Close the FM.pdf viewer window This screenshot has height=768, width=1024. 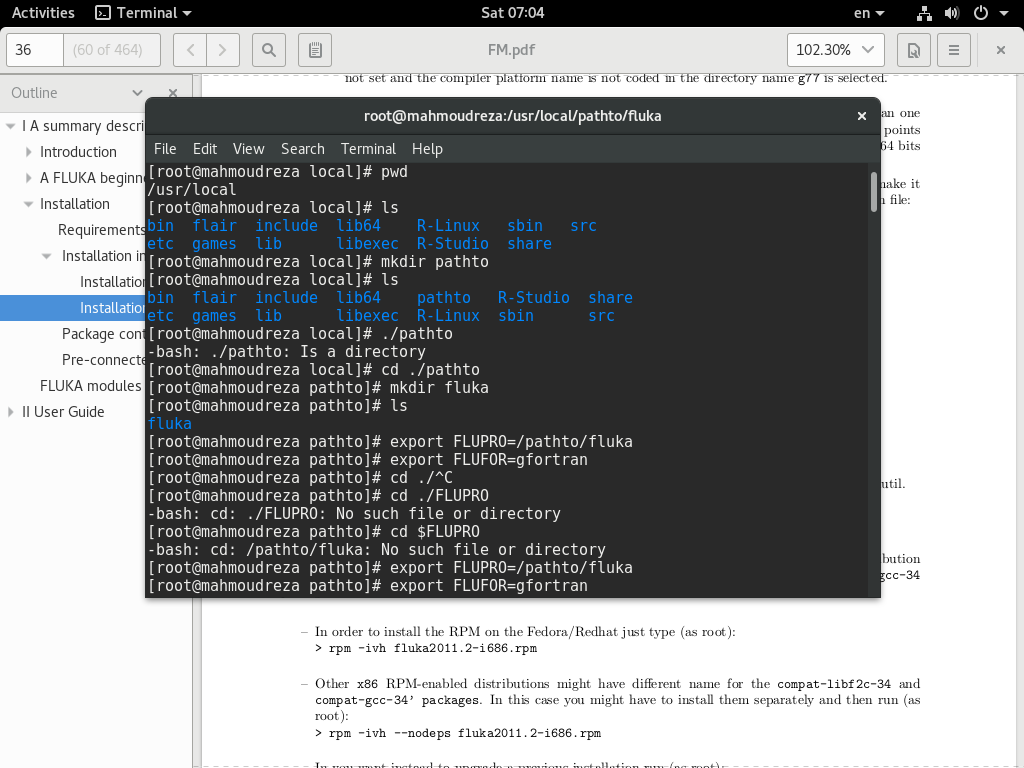[1000, 50]
